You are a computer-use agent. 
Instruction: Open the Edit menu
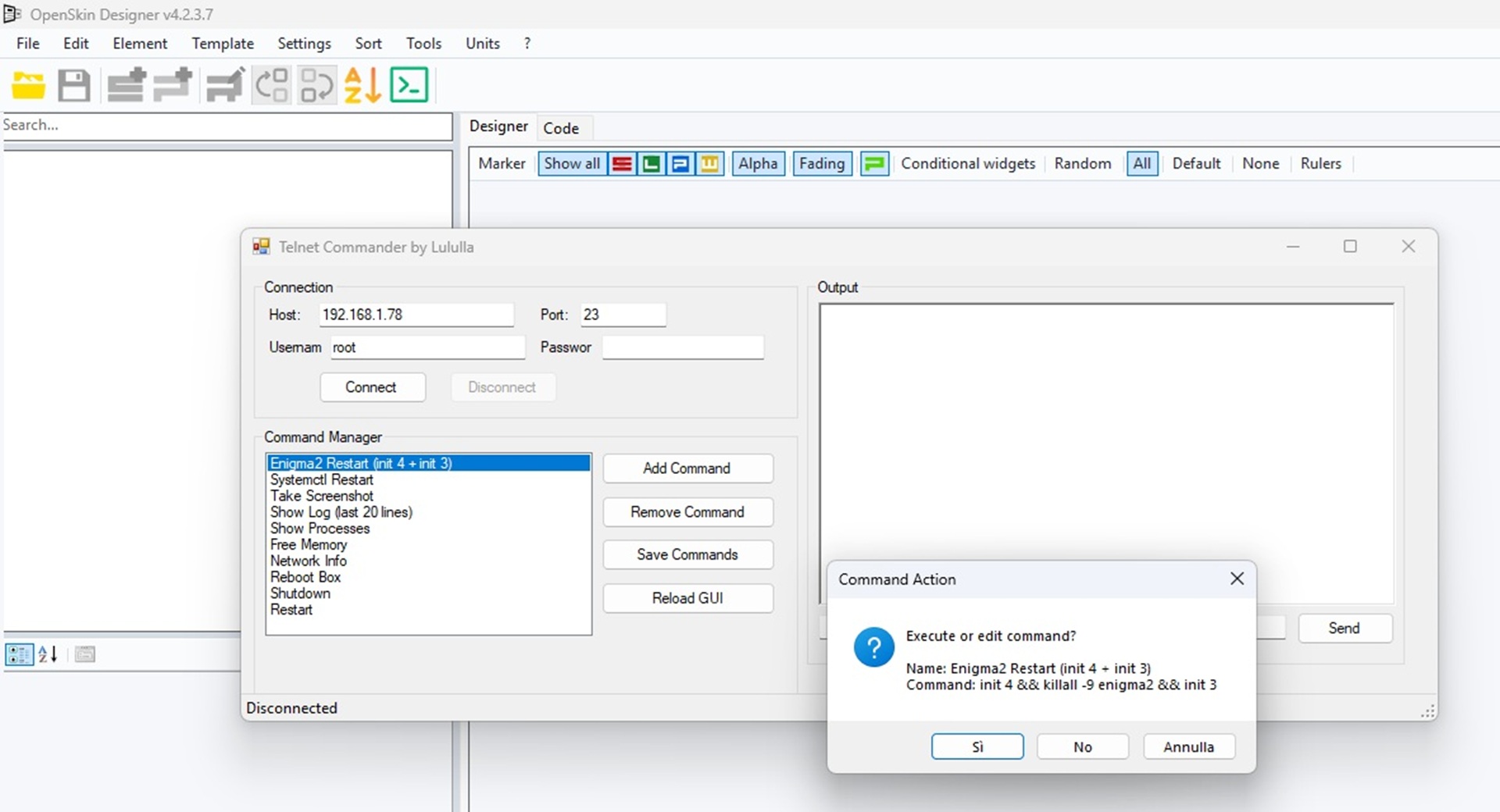[76, 44]
